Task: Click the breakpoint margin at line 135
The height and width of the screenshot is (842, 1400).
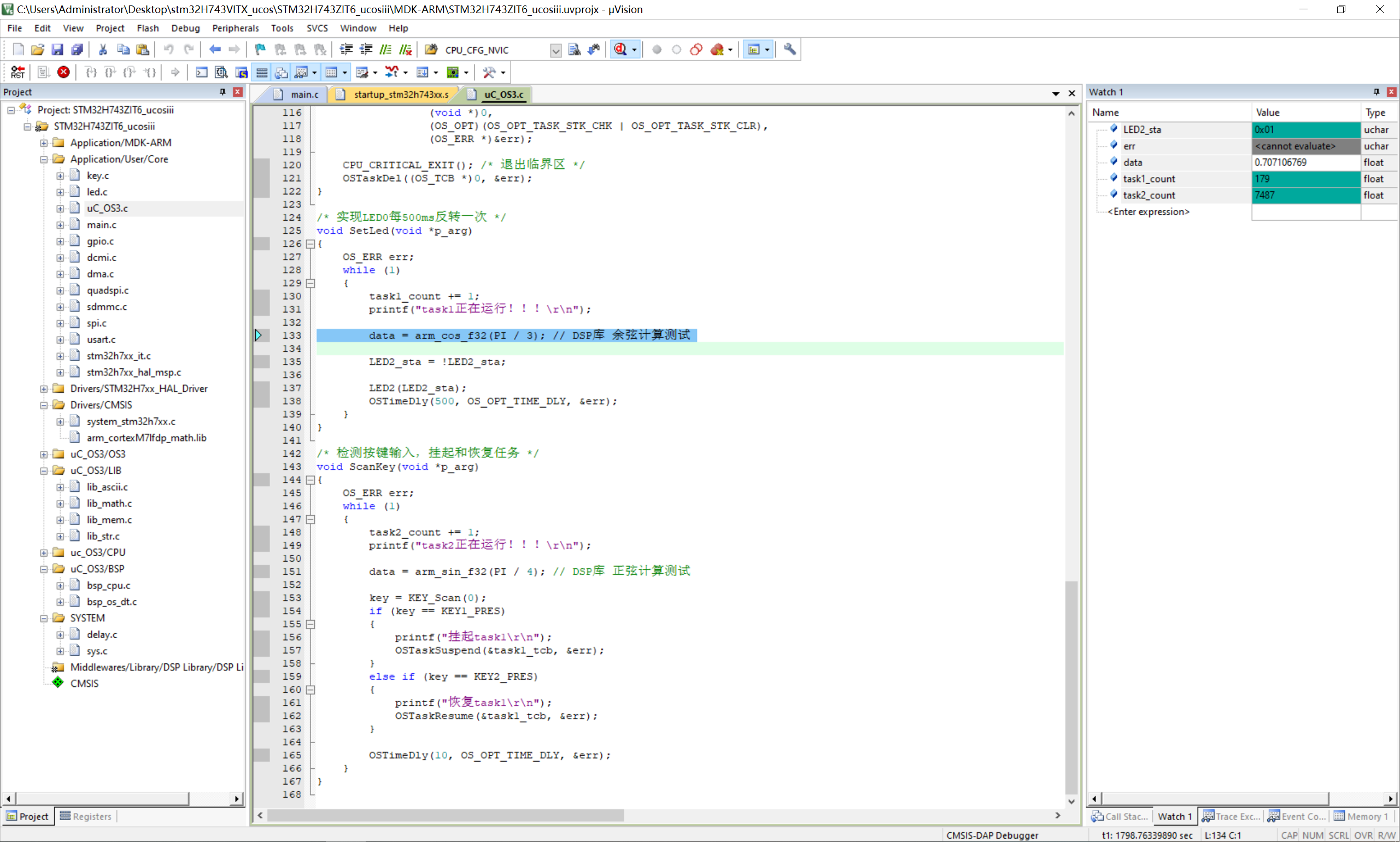Action: tap(262, 361)
